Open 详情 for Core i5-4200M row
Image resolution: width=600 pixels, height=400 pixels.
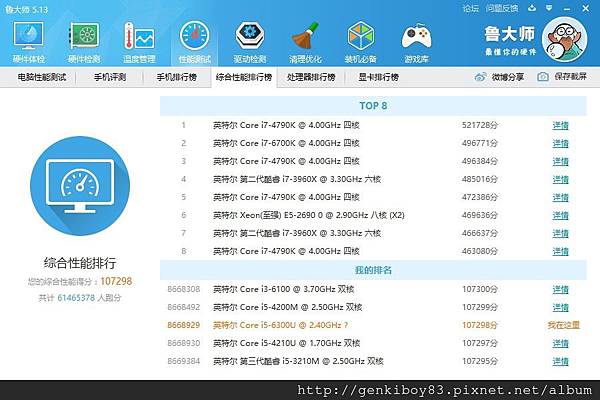(561, 308)
